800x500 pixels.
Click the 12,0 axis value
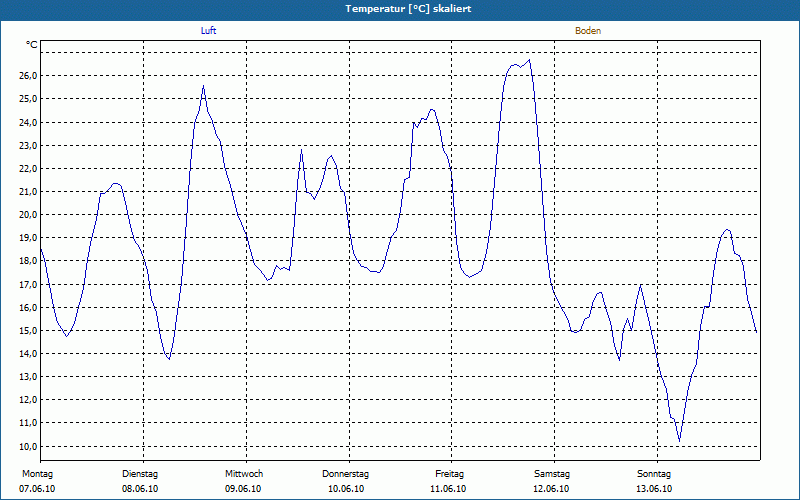(28, 399)
